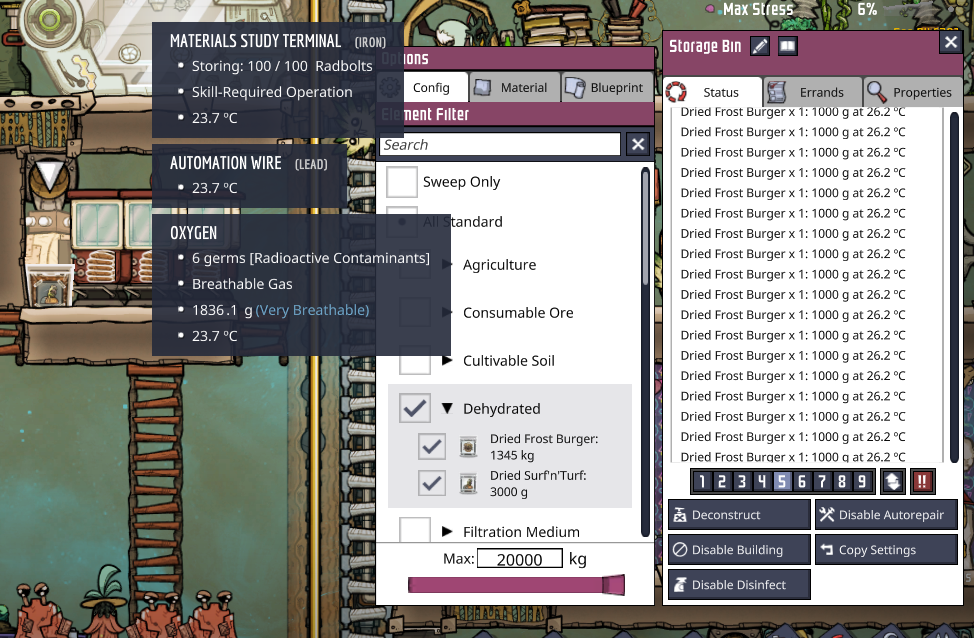The height and width of the screenshot is (638, 974).
Task: Expand the Consumable Ore category arrow
Action: click(447, 312)
